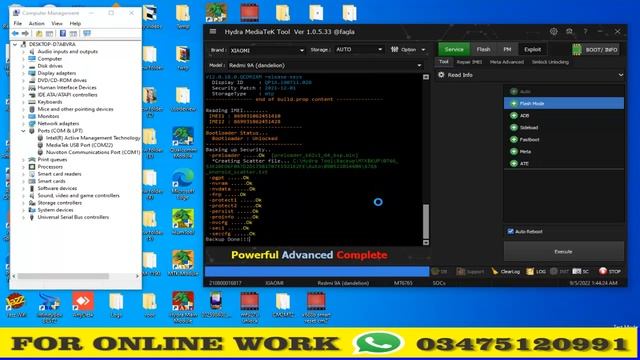Open the Option dropdown
640x360 pixels.
[x=408, y=49]
